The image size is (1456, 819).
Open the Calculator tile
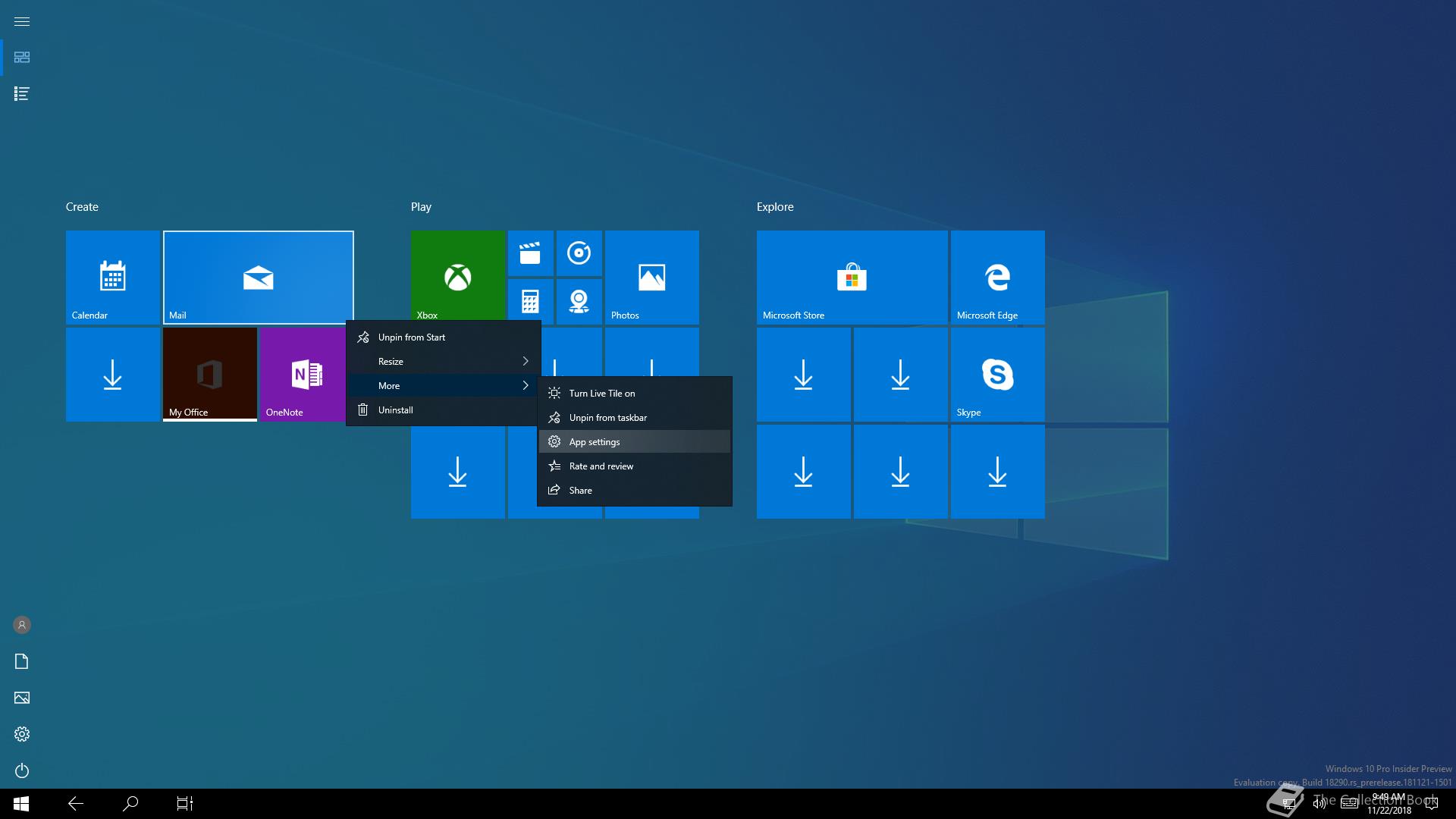531,302
